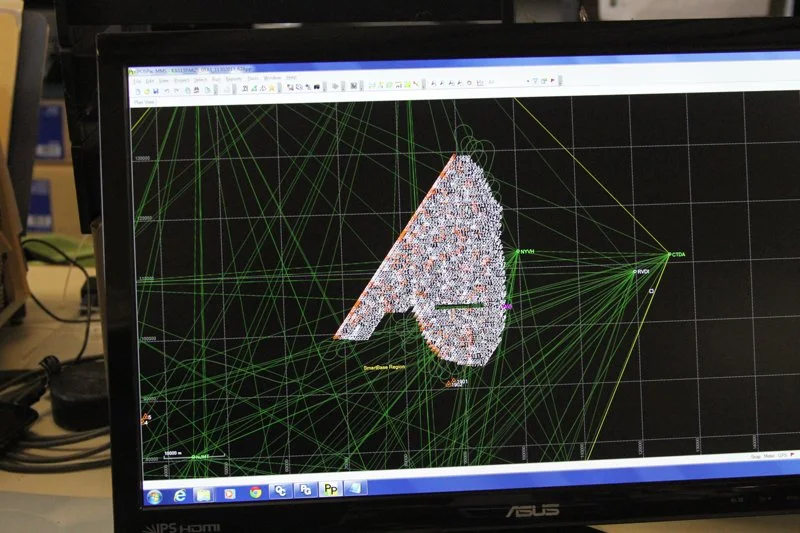
Task: Open the Project menu
Action: pyautogui.click(x=182, y=81)
